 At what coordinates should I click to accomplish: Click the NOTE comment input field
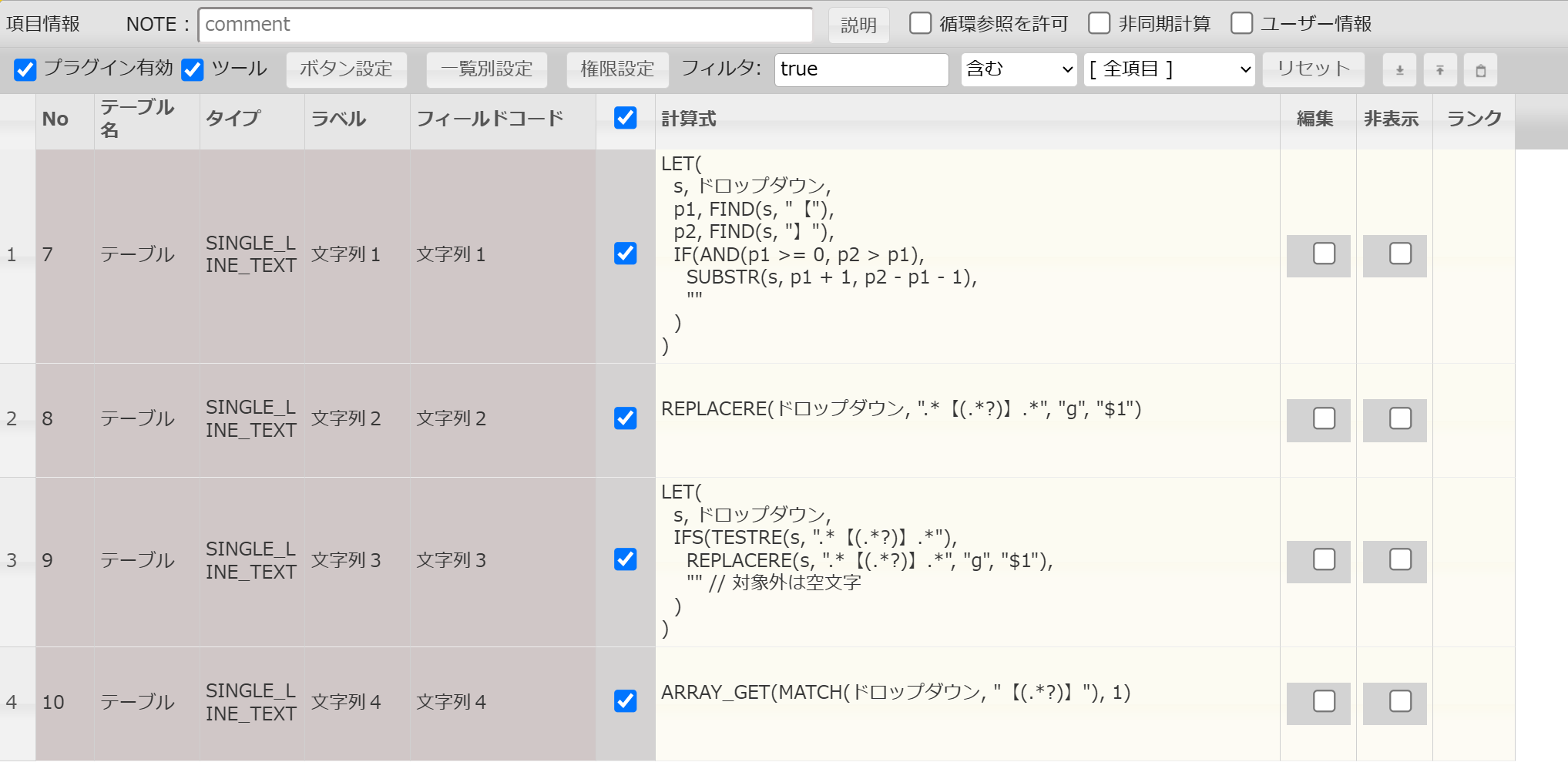click(505, 25)
